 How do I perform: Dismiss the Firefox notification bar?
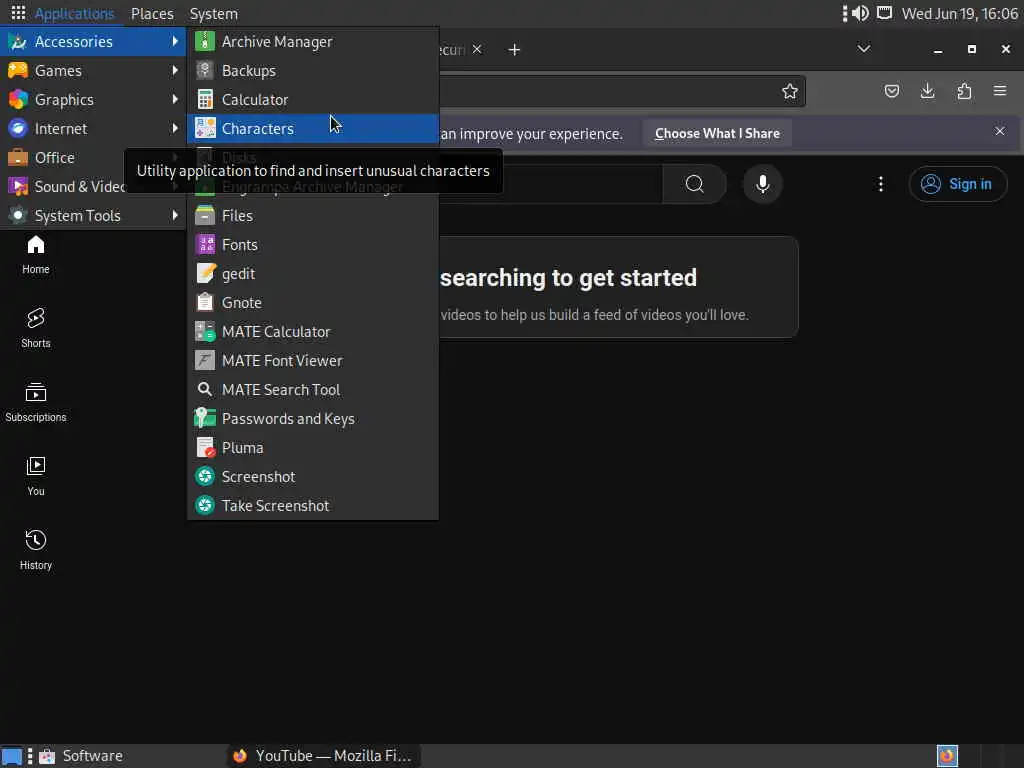click(1000, 131)
